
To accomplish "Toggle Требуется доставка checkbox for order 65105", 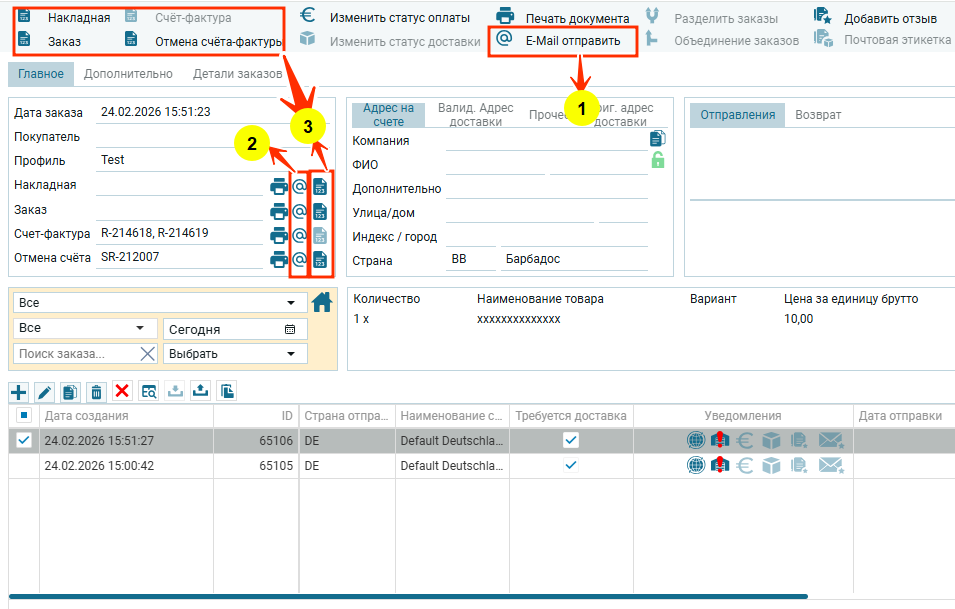I will (x=570, y=465).
